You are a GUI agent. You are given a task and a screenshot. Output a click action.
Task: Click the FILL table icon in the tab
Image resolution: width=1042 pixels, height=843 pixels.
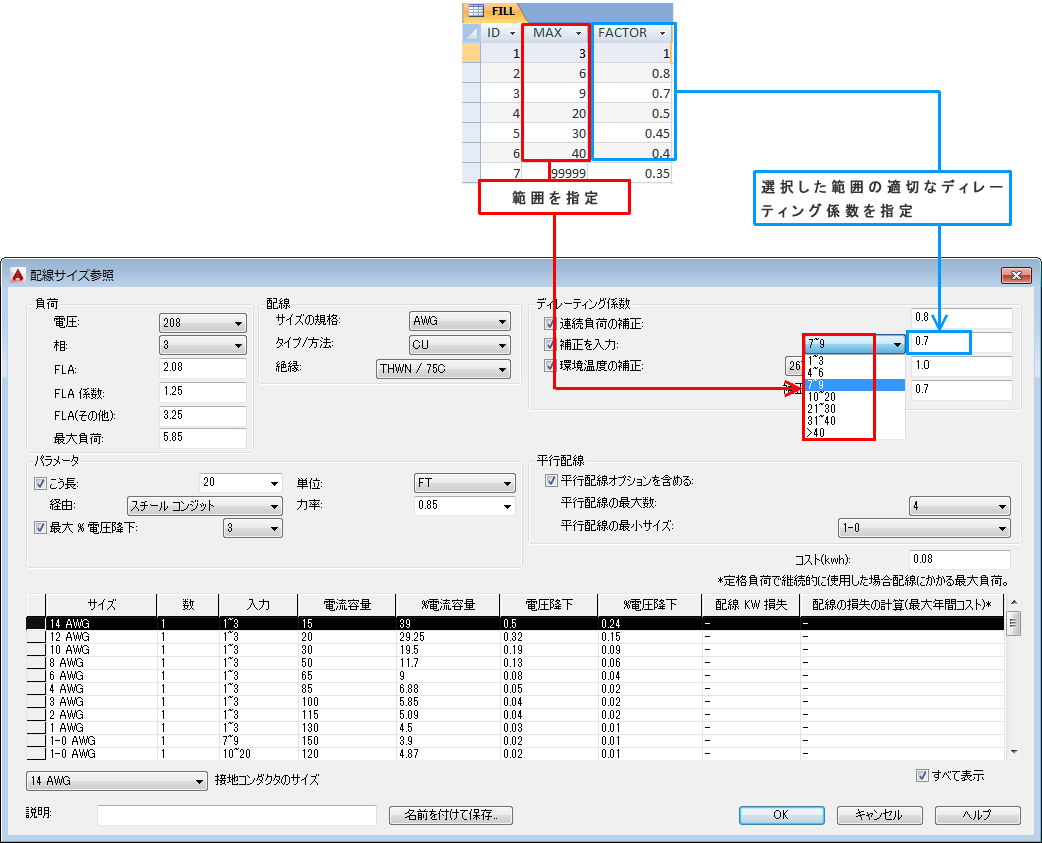coord(476,11)
